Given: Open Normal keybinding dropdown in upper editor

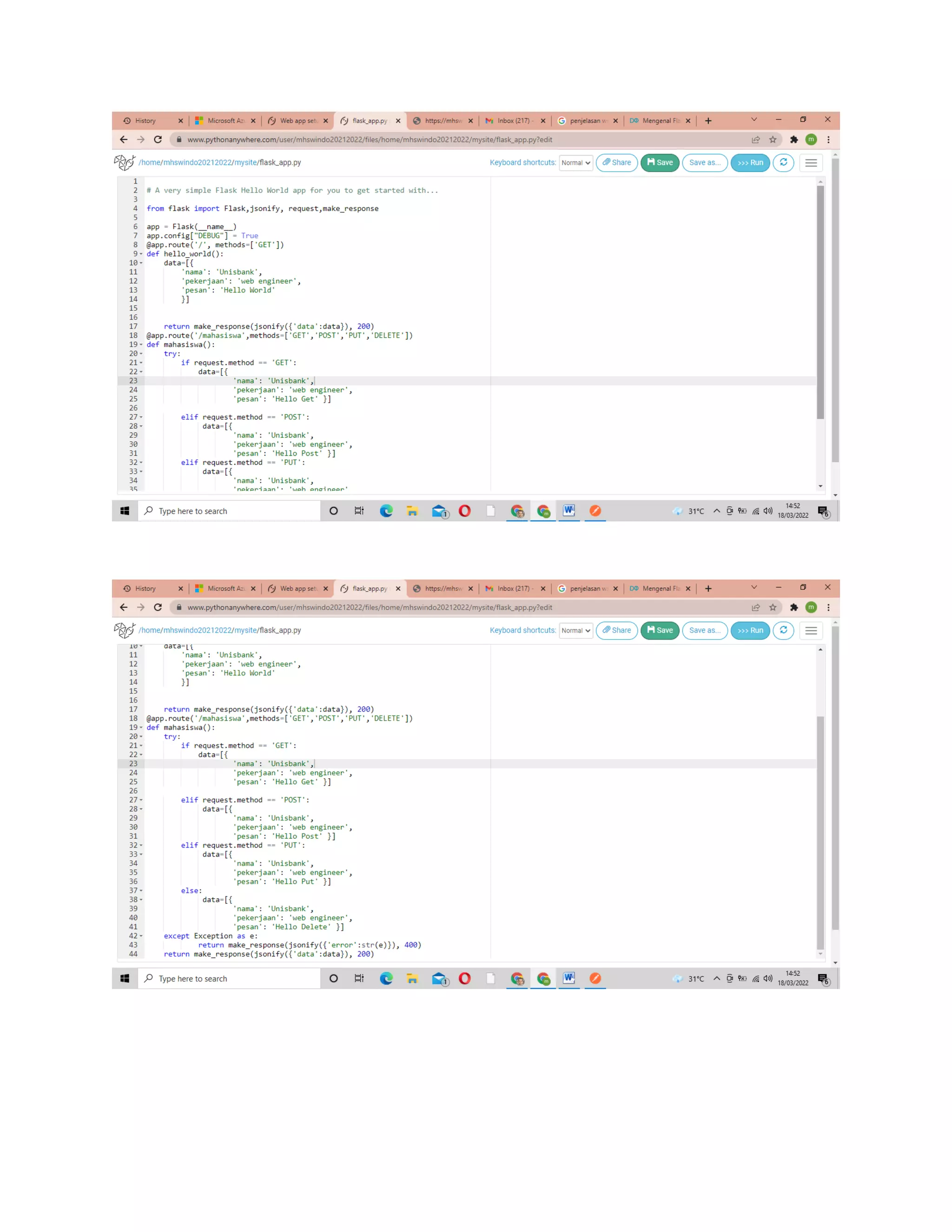Looking at the screenshot, I should click(x=576, y=163).
